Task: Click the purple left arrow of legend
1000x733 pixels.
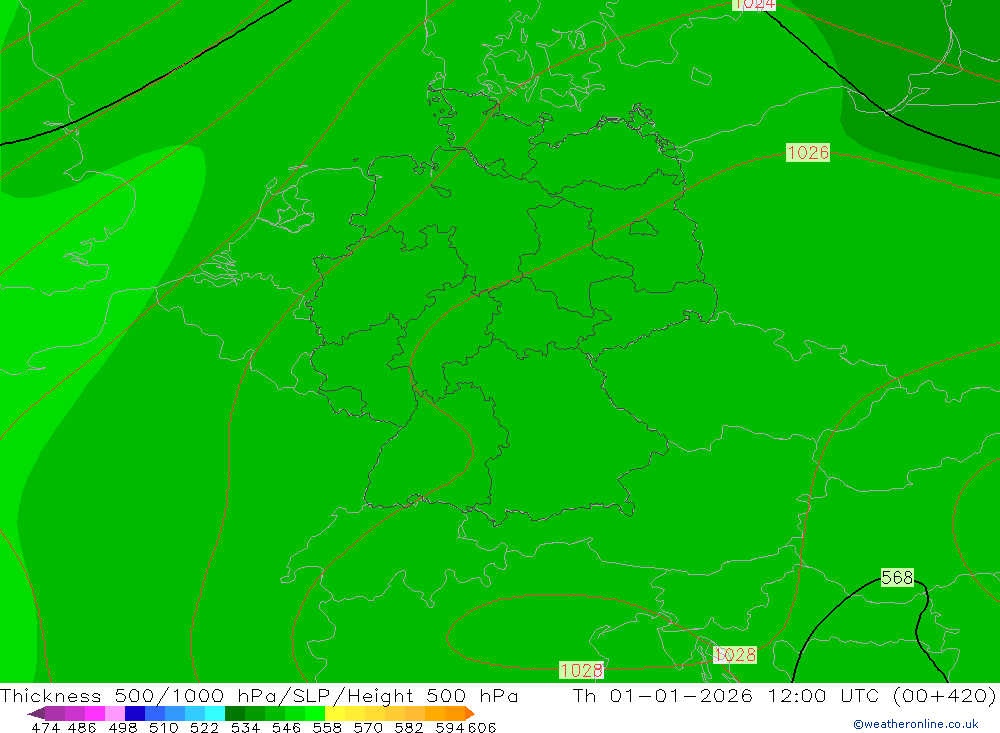Action: pos(36,713)
